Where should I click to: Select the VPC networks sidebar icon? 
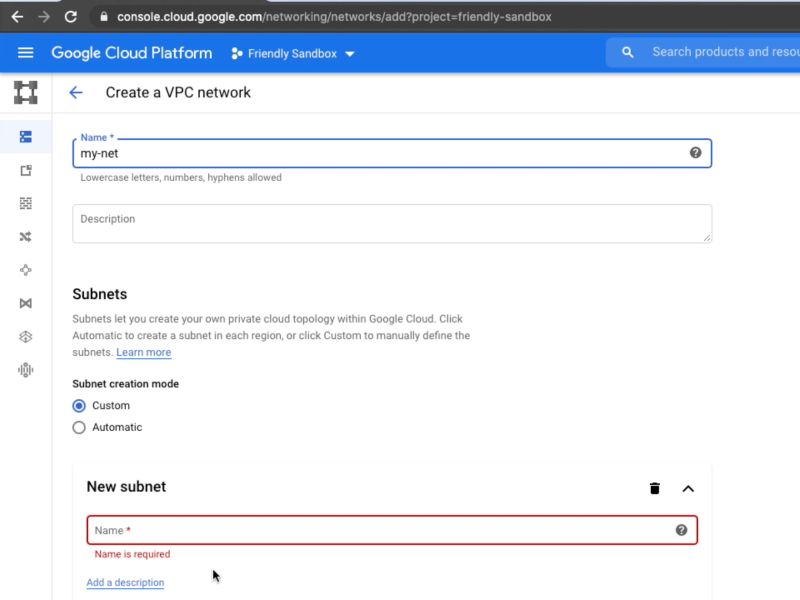coord(26,137)
